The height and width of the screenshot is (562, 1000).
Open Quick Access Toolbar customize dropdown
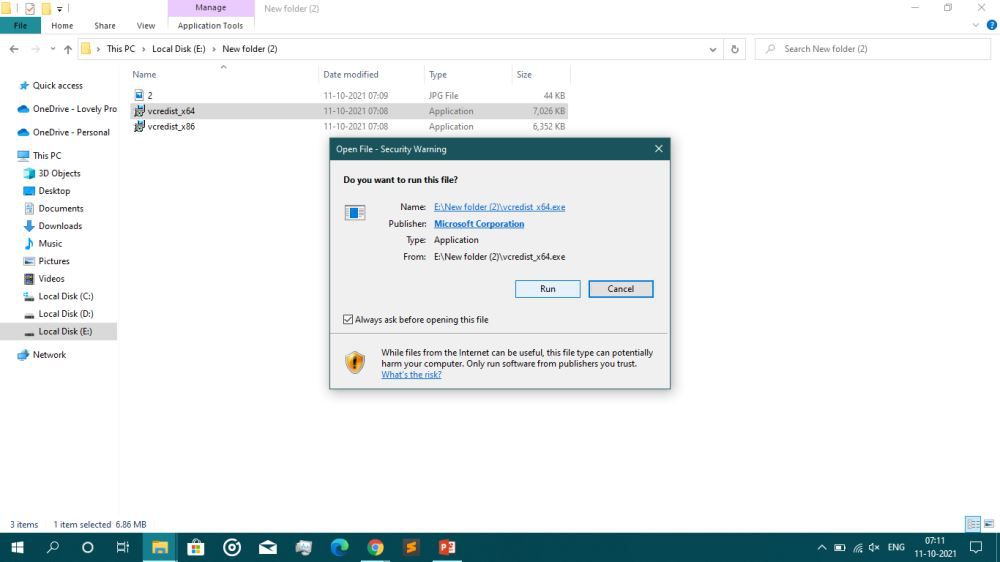[59, 9]
